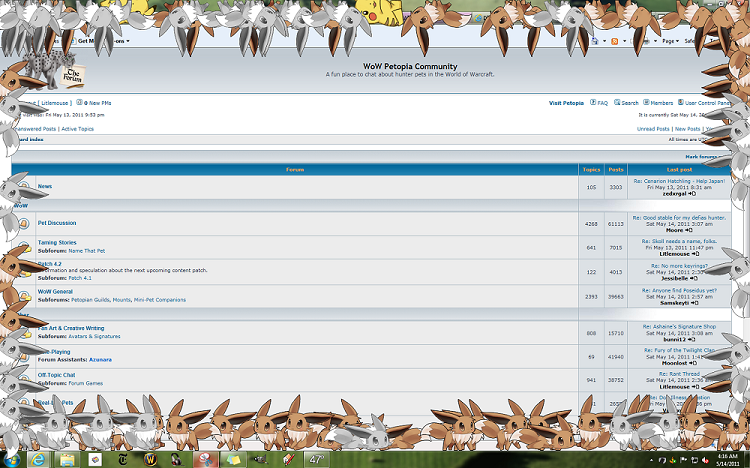Open the New Posts link
Viewport: 750px width, 468px height.
[687, 129]
